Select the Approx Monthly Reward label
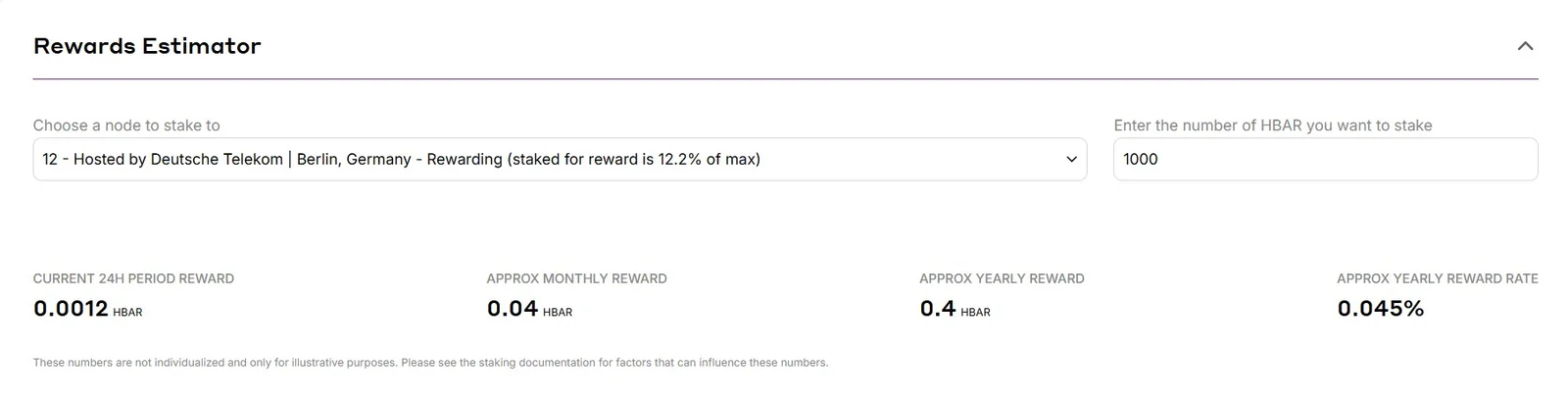Image resolution: width=1568 pixels, height=399 pixels. tap(576, 278)
